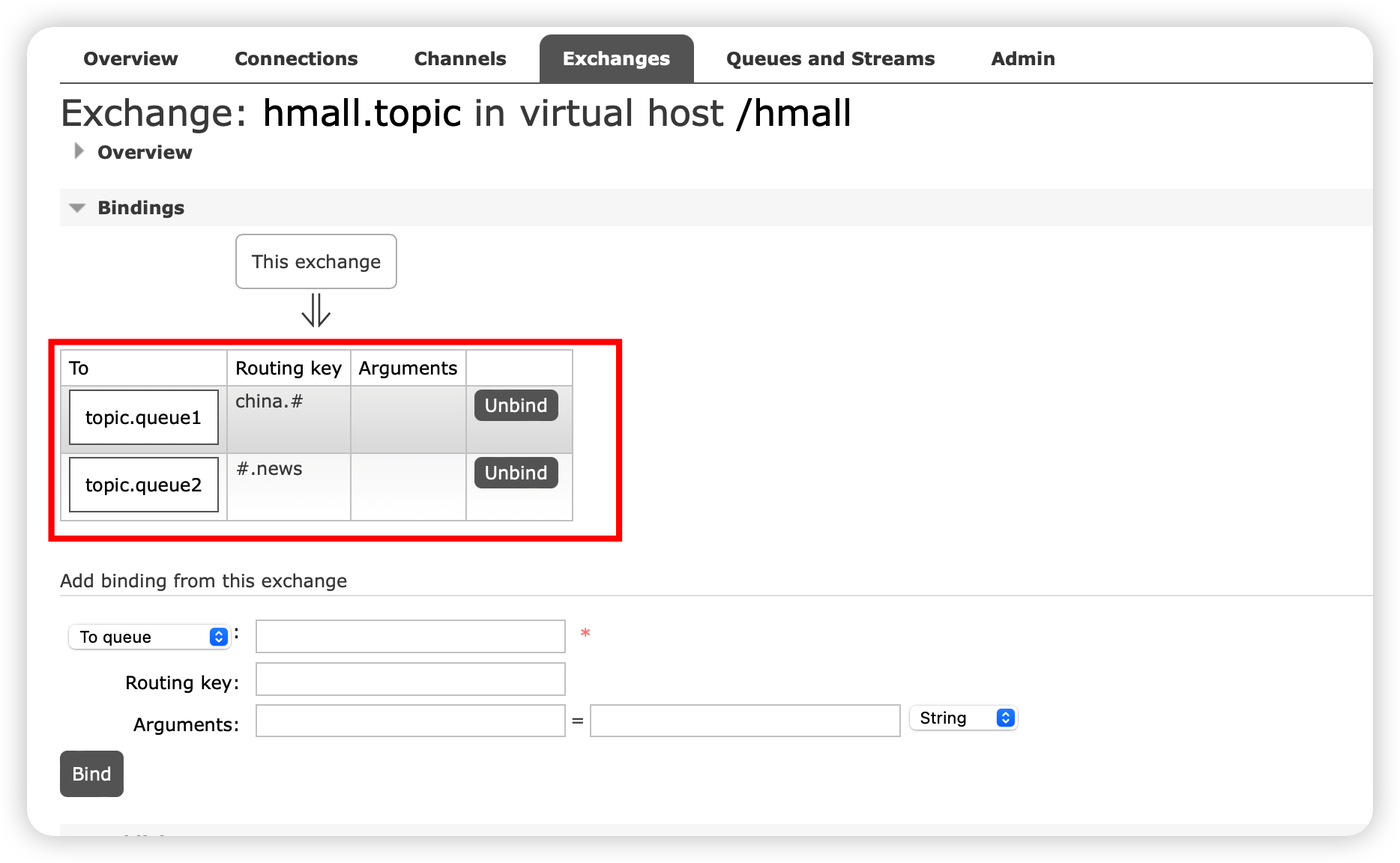Open the String argument type dropdown
Screen dimensions: 1400x863
(x=963, y=717)
